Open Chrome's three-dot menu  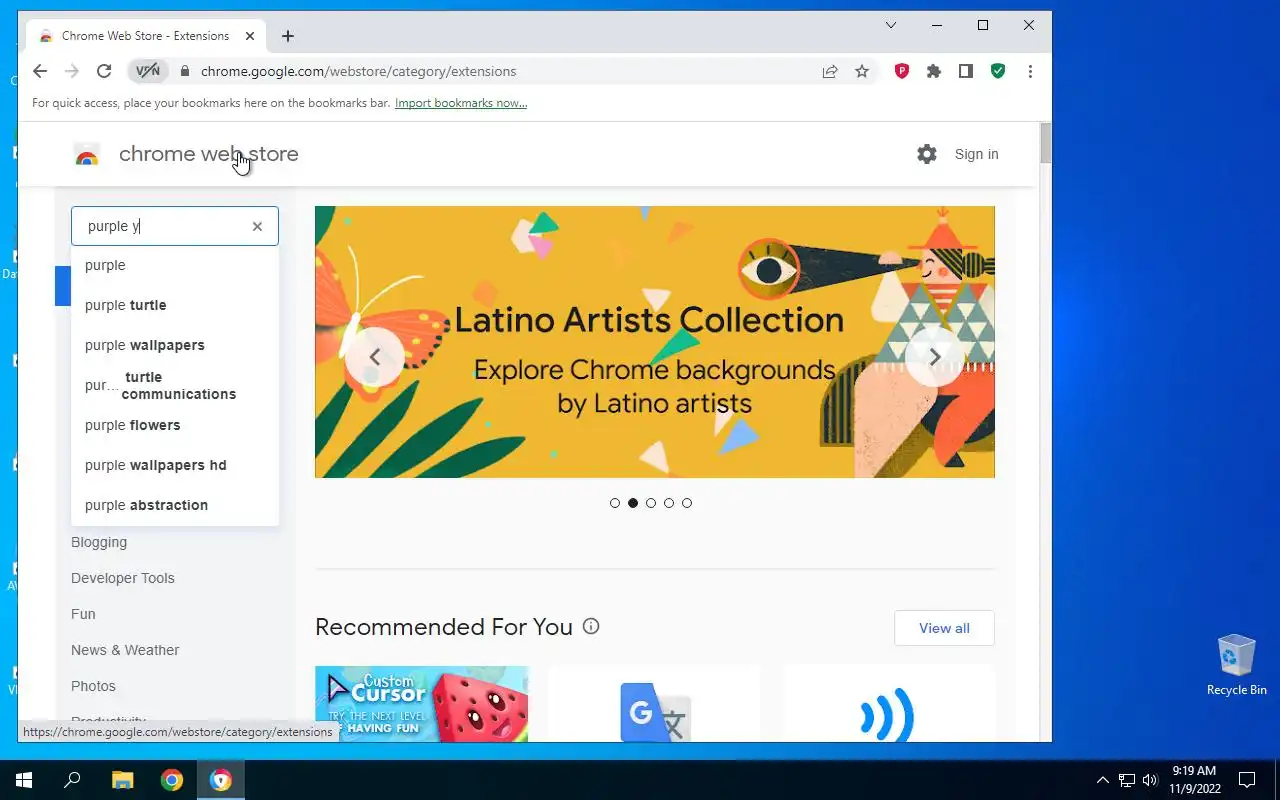[x=1030, y=71]
